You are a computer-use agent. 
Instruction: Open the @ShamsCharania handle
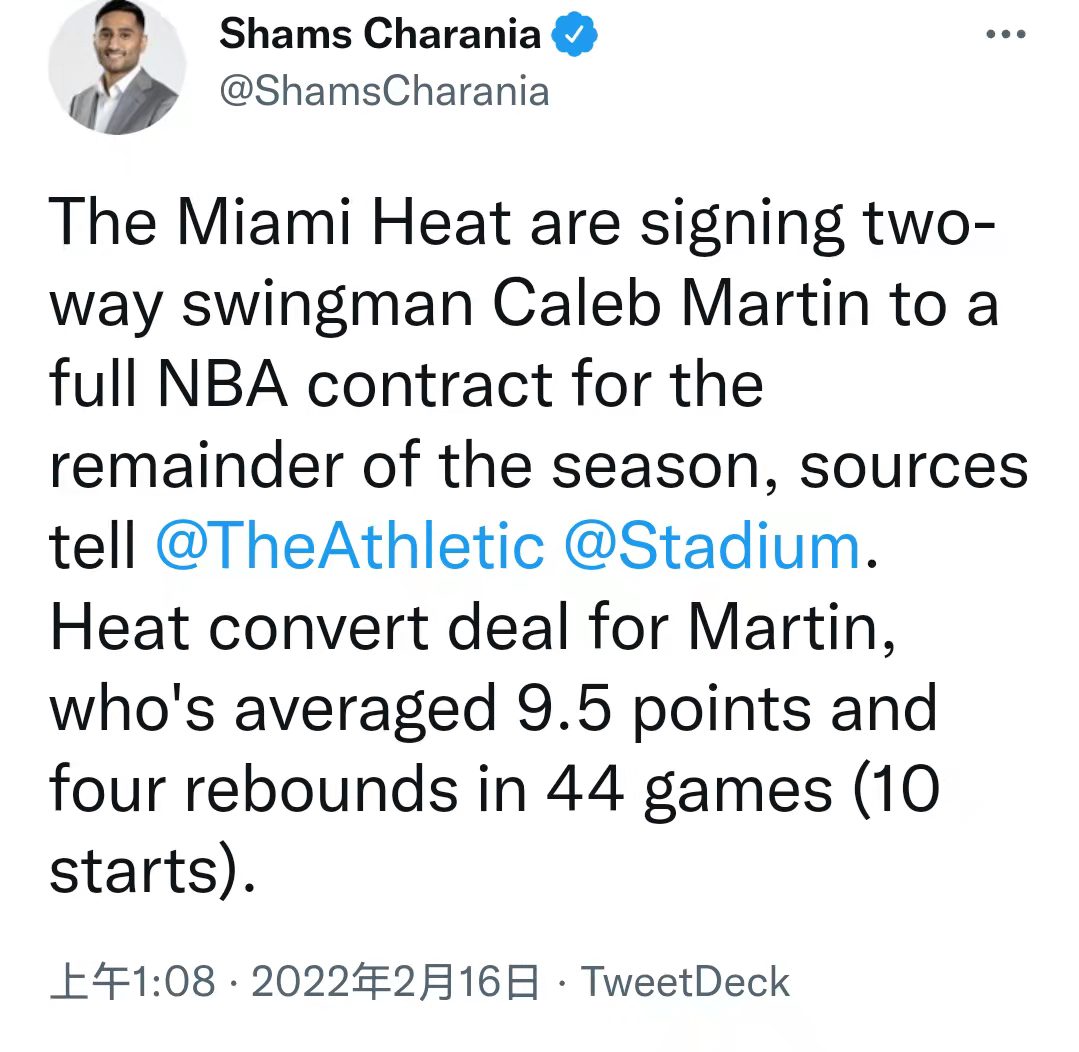(384, 91)
